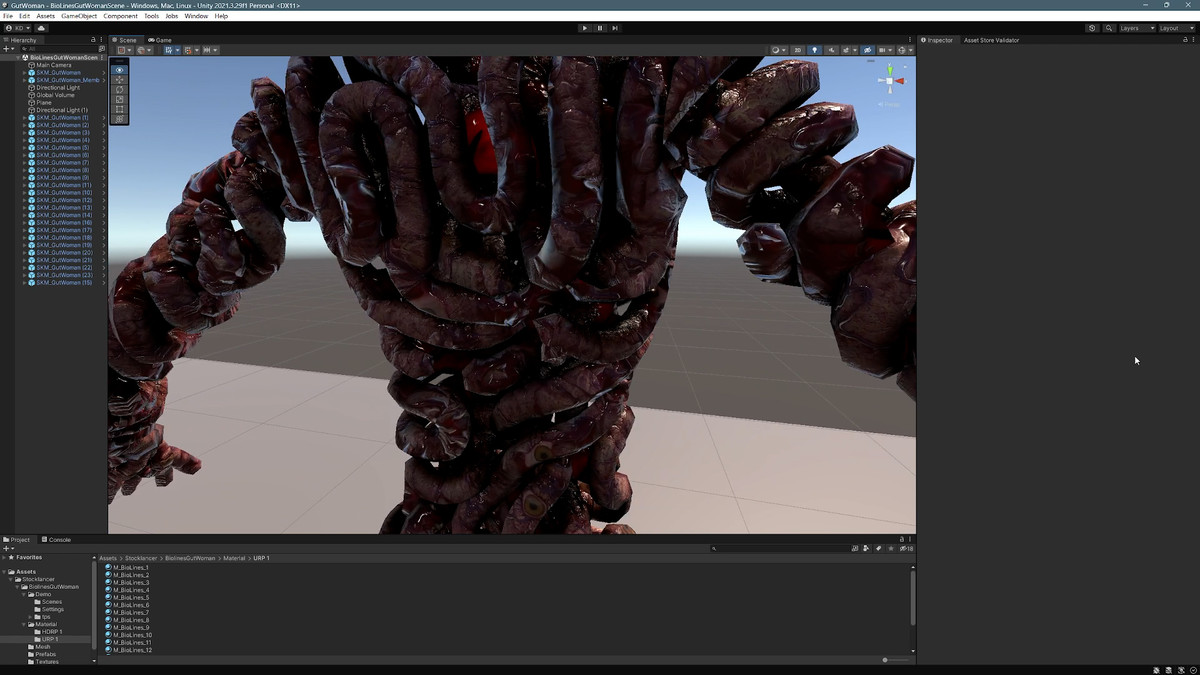Screen dimensions: 1200x675
Task: Toggle 2D view mode in Scene
Action: click(797, 50)
